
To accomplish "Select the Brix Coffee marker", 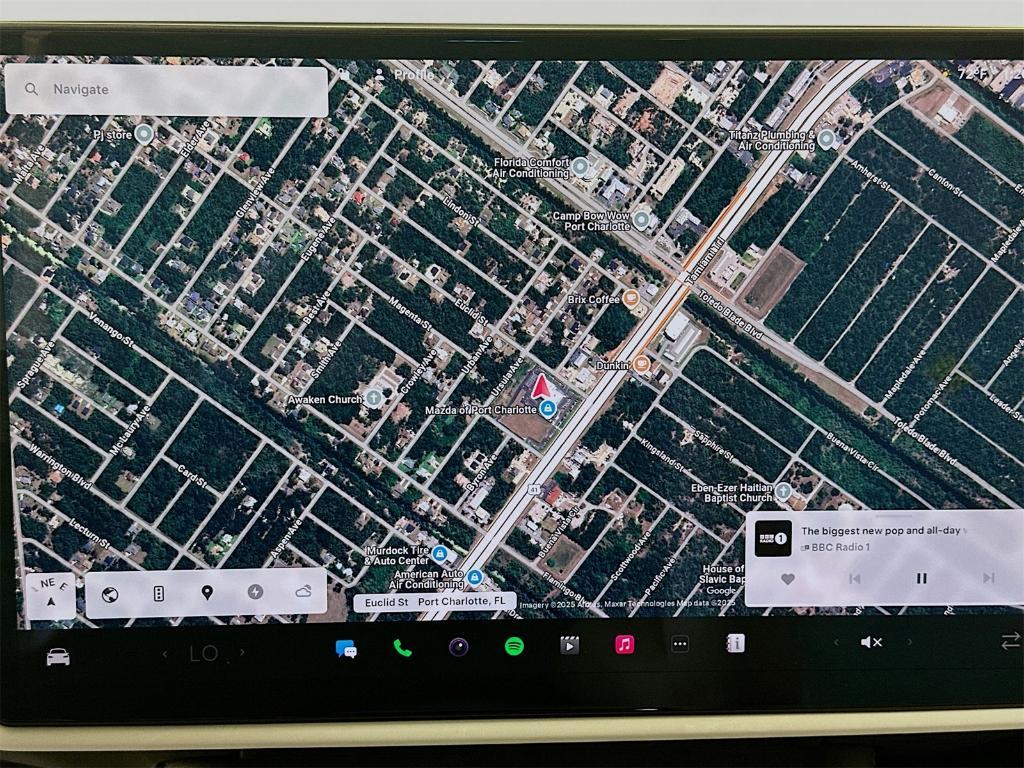I will 631,299.
